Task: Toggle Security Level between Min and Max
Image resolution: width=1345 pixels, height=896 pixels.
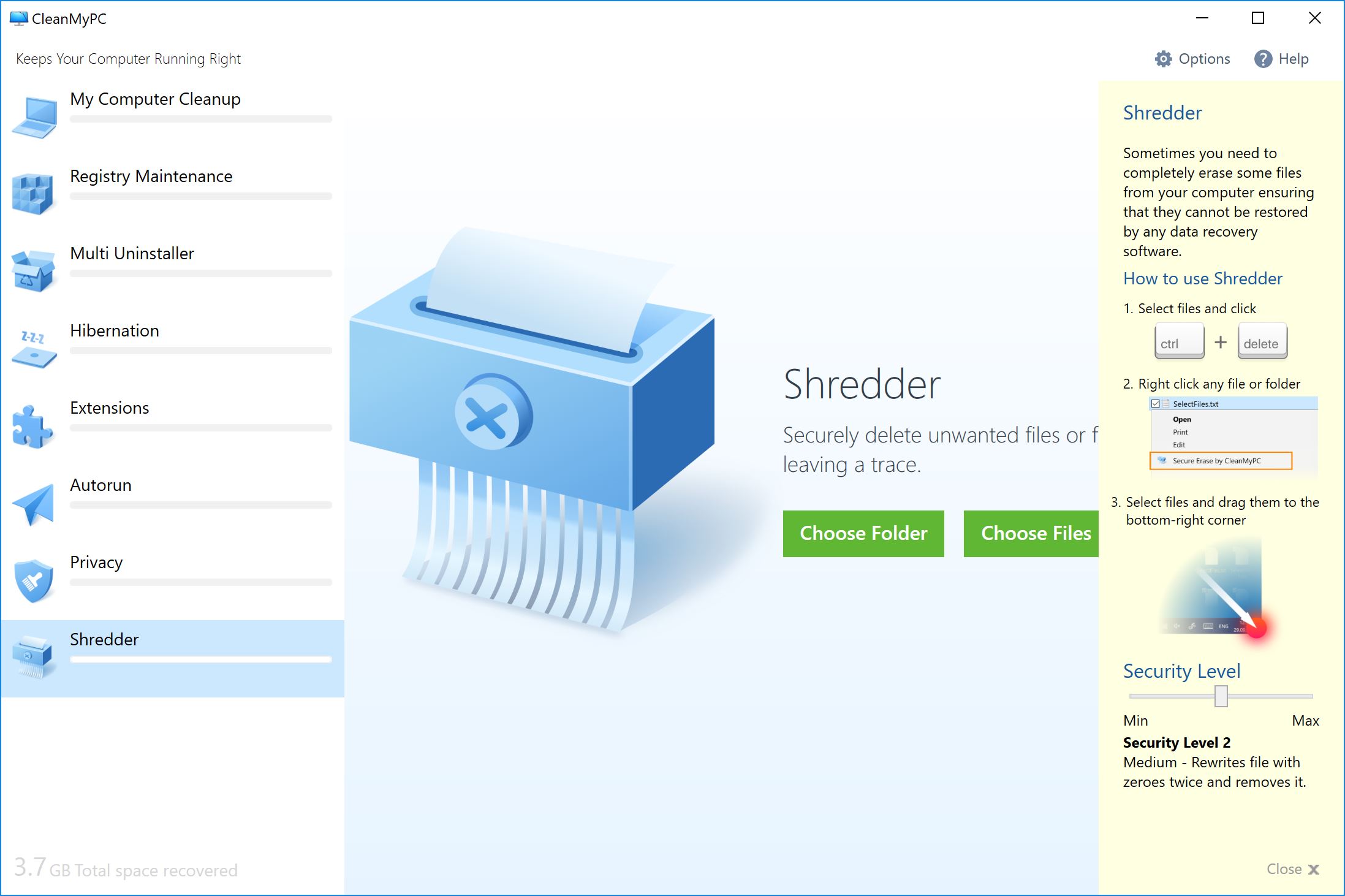Action: point(1221,696)
